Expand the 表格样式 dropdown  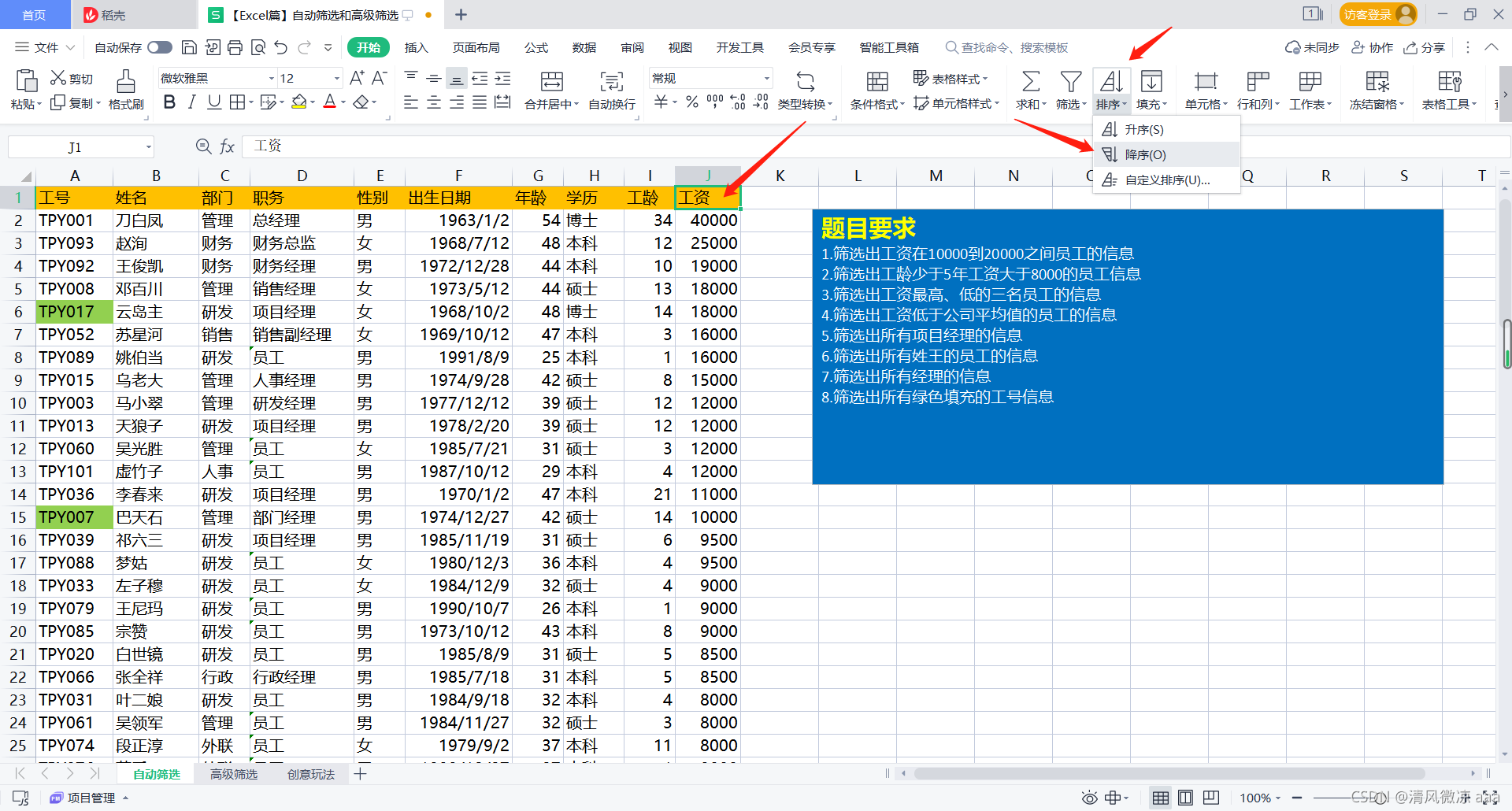coord(951,79)
